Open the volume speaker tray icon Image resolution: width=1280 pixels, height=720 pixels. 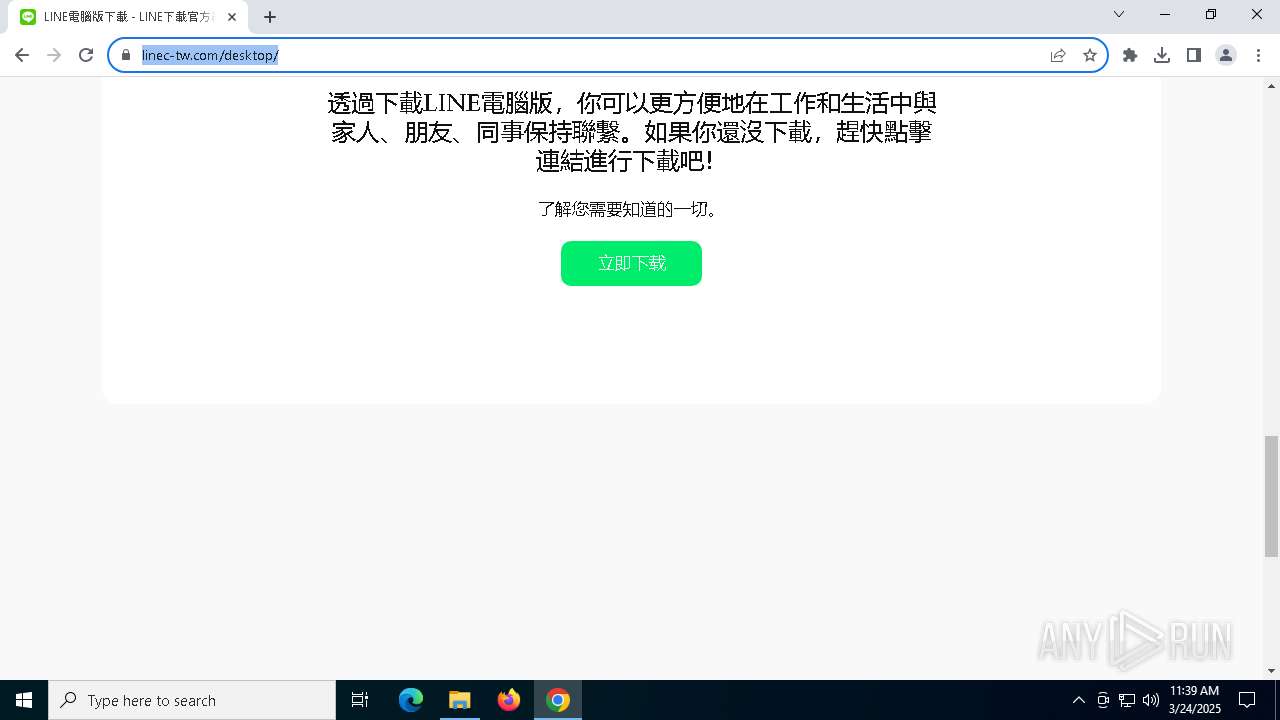(1151, 700)
